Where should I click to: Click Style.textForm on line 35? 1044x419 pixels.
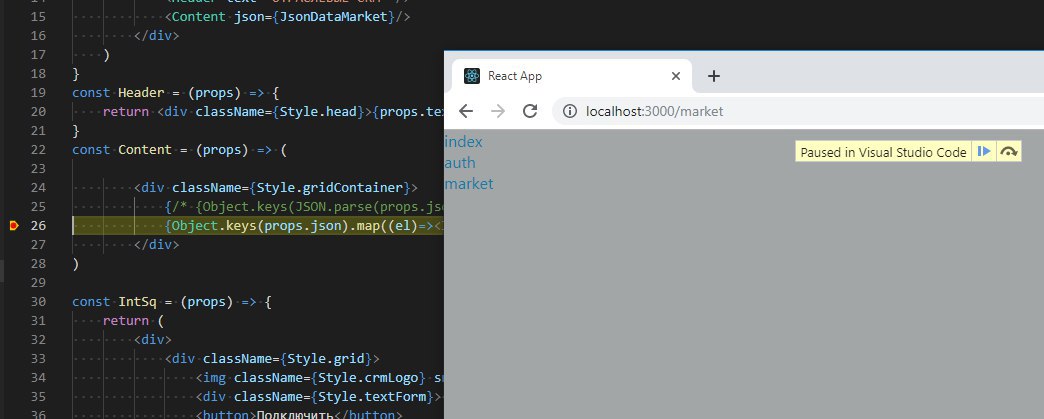[376, 397]
